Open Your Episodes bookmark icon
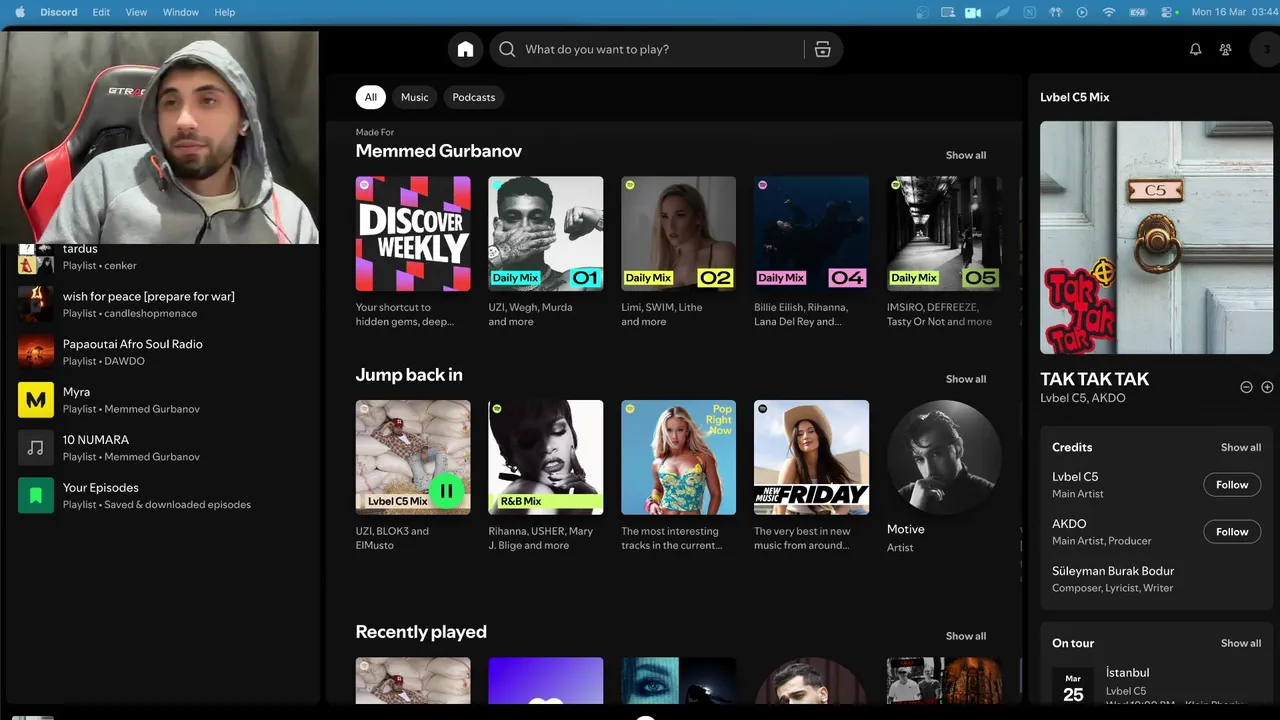 point(36,496)
